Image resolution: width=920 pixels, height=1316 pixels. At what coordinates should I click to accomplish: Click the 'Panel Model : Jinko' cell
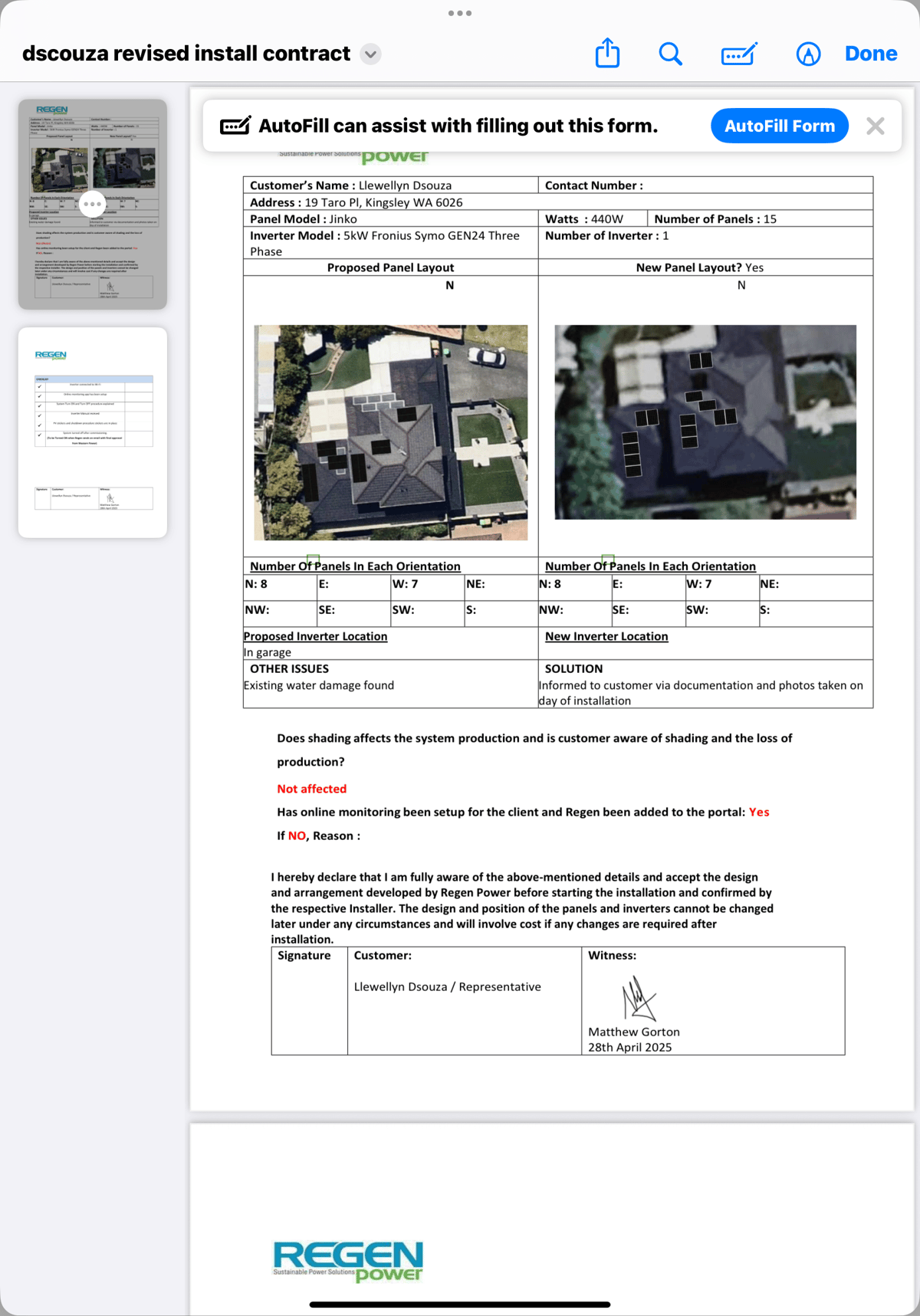point(391,219)
